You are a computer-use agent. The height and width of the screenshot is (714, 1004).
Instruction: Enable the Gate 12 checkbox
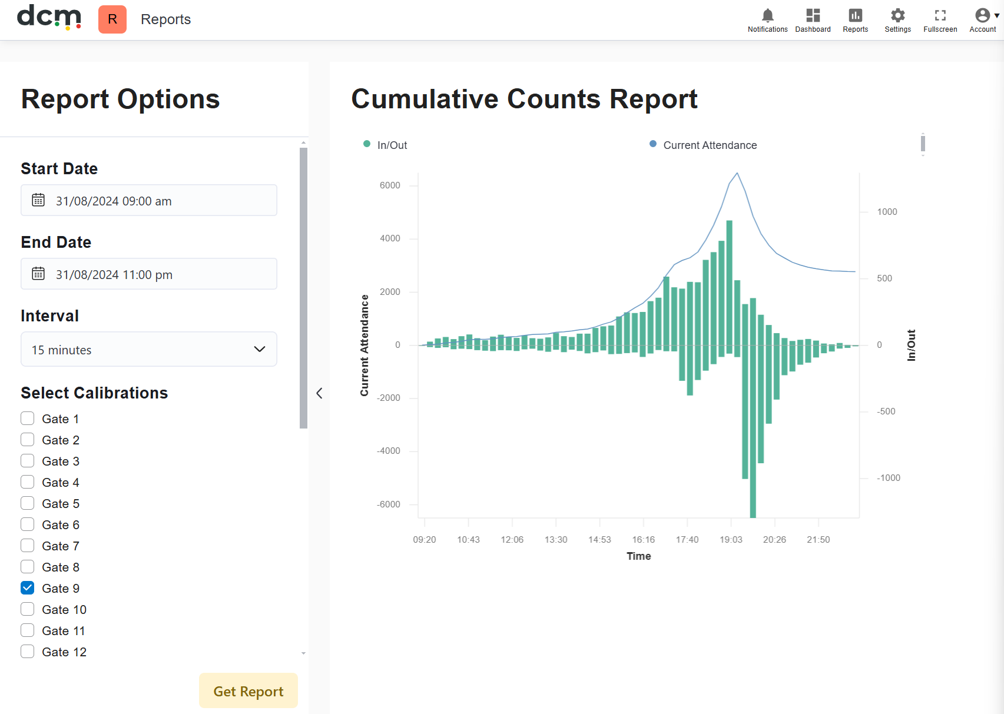click(x=28, y=651)
